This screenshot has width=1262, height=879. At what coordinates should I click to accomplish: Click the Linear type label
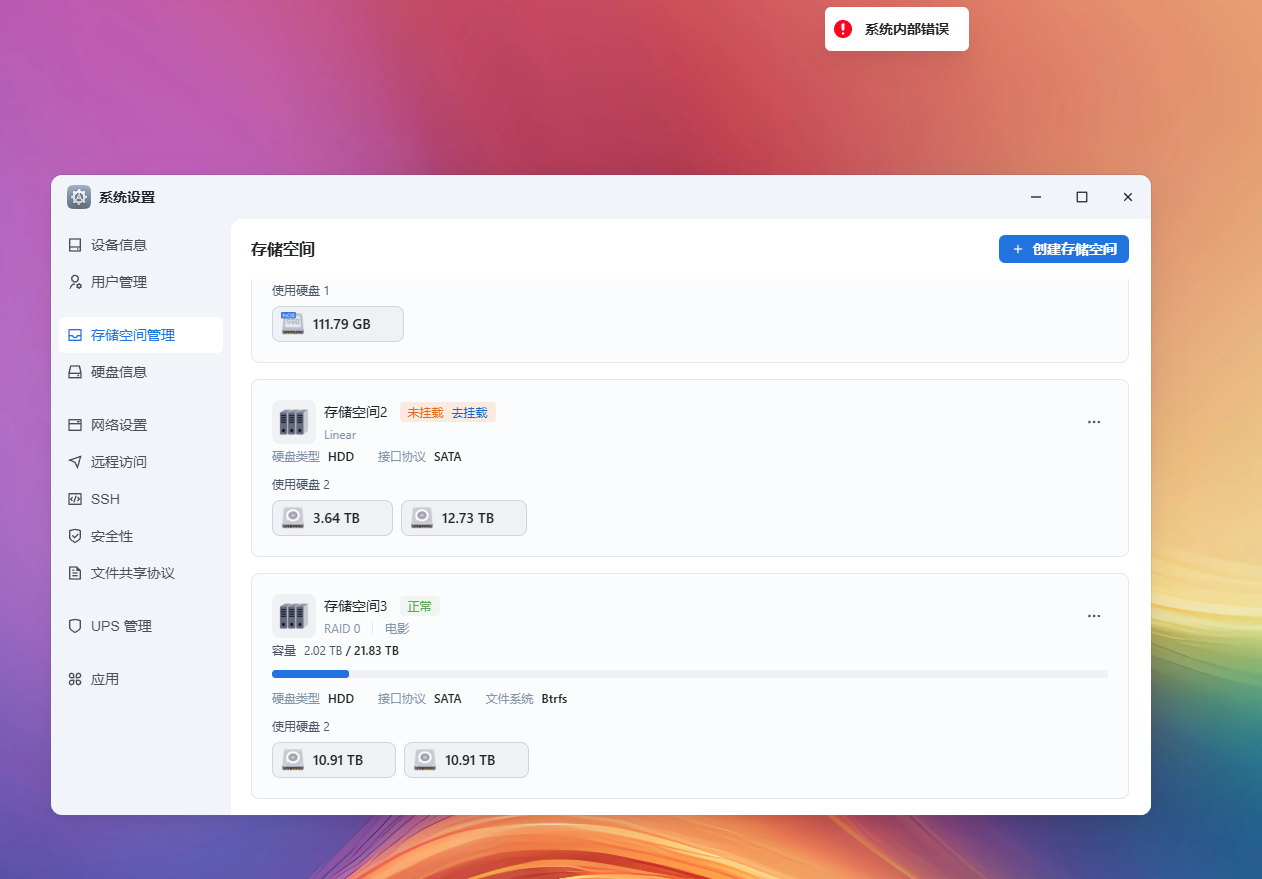tap(340, 435)
